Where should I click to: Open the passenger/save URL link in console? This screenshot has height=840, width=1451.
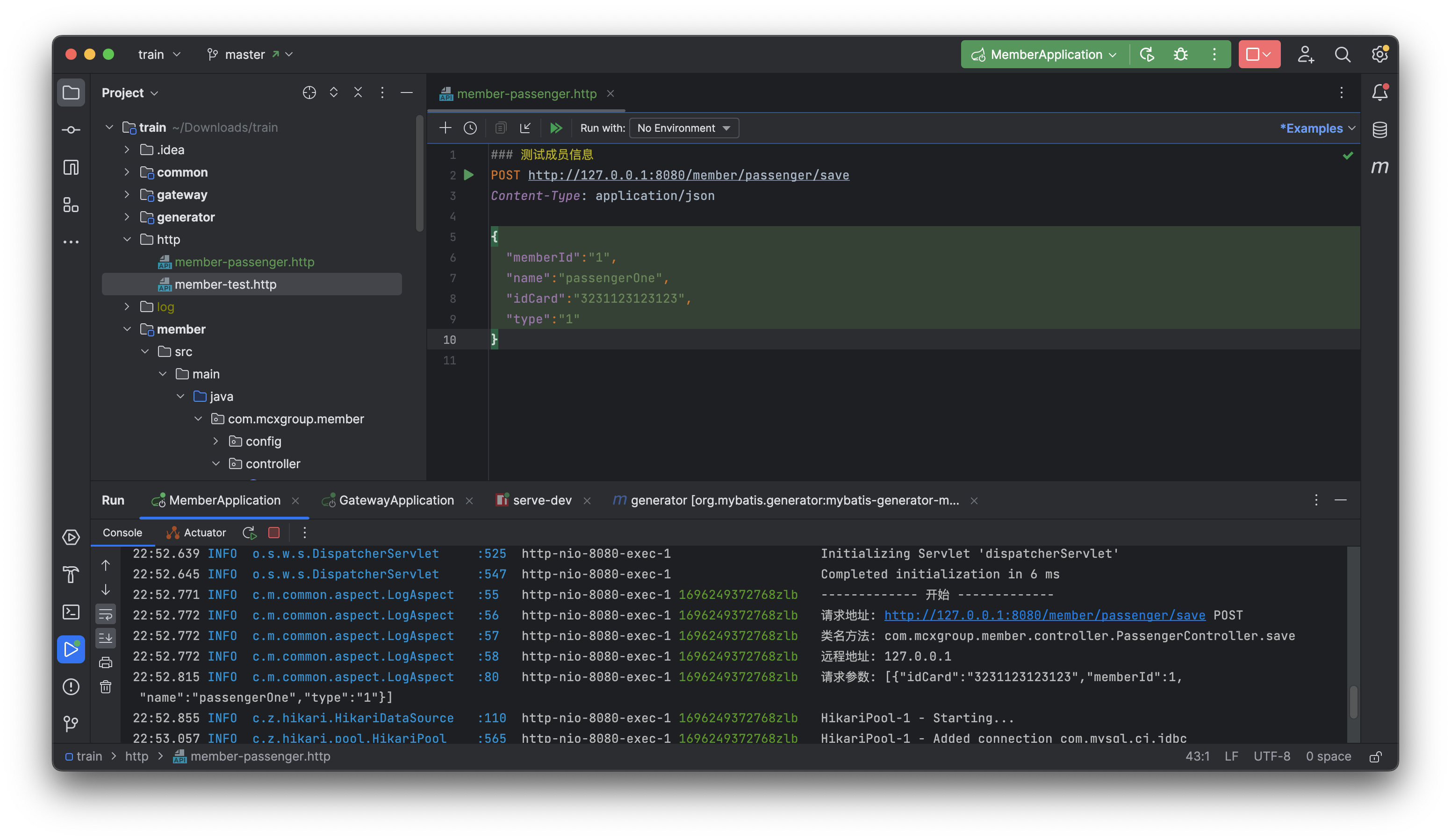coord(1044,615)
